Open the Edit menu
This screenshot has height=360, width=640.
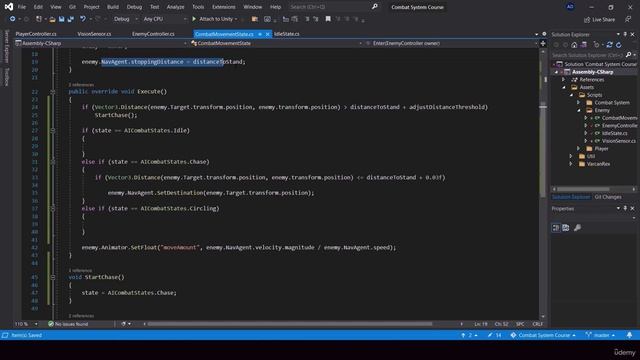[38, 7]
